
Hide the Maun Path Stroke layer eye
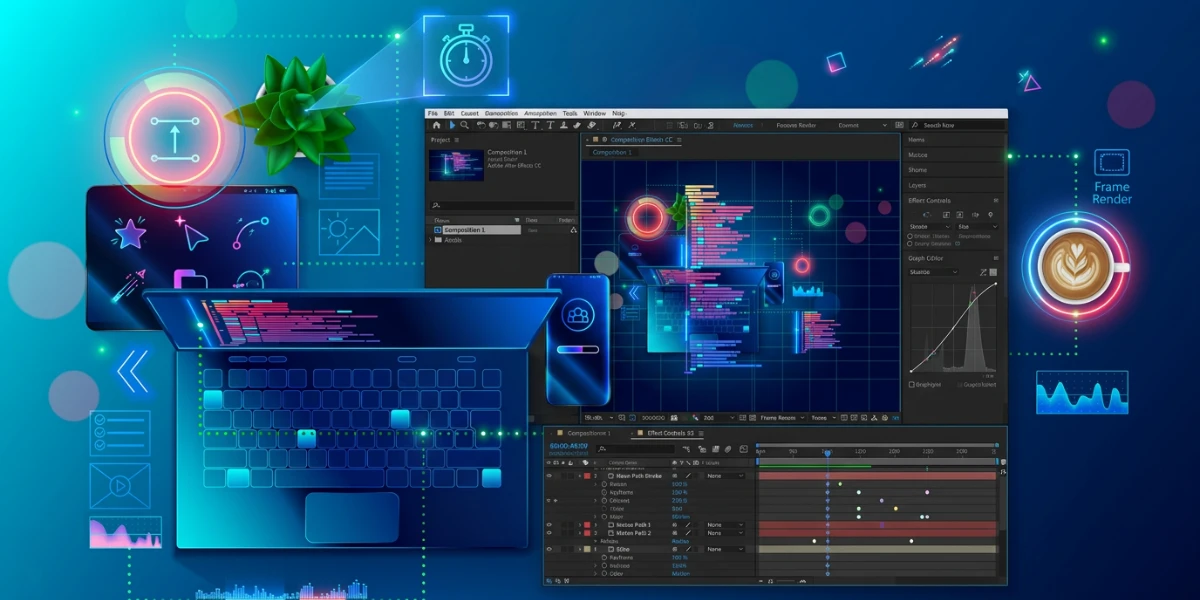point(549,476)
